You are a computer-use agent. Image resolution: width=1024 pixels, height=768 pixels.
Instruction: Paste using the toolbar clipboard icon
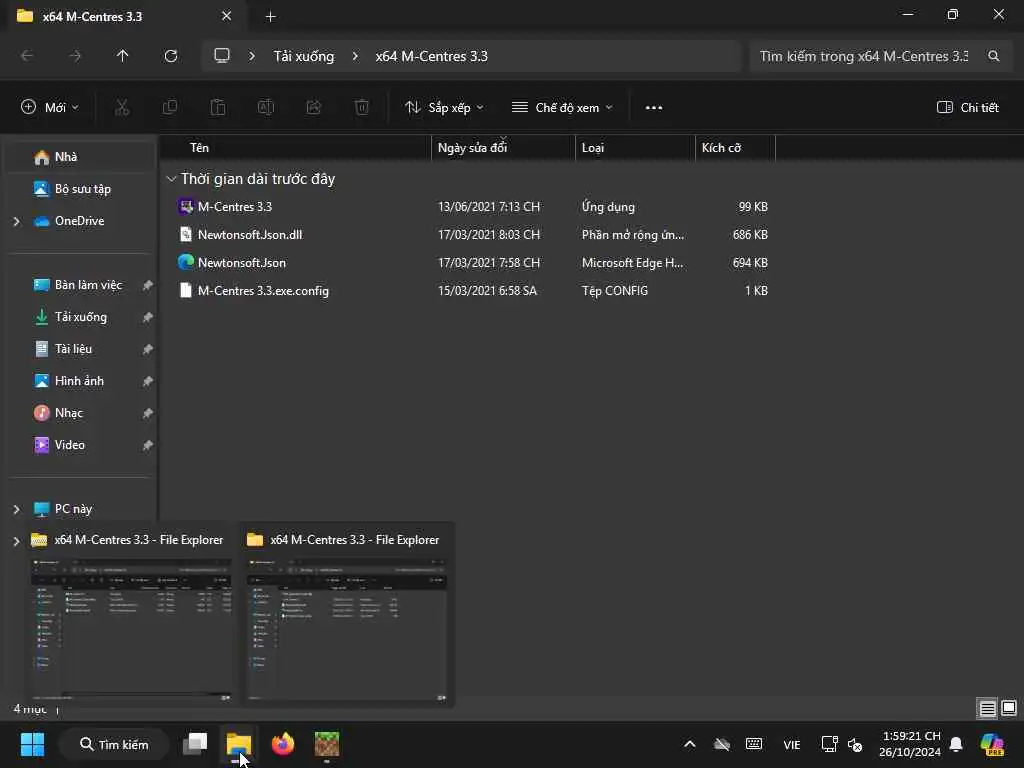tap(218, 107)
